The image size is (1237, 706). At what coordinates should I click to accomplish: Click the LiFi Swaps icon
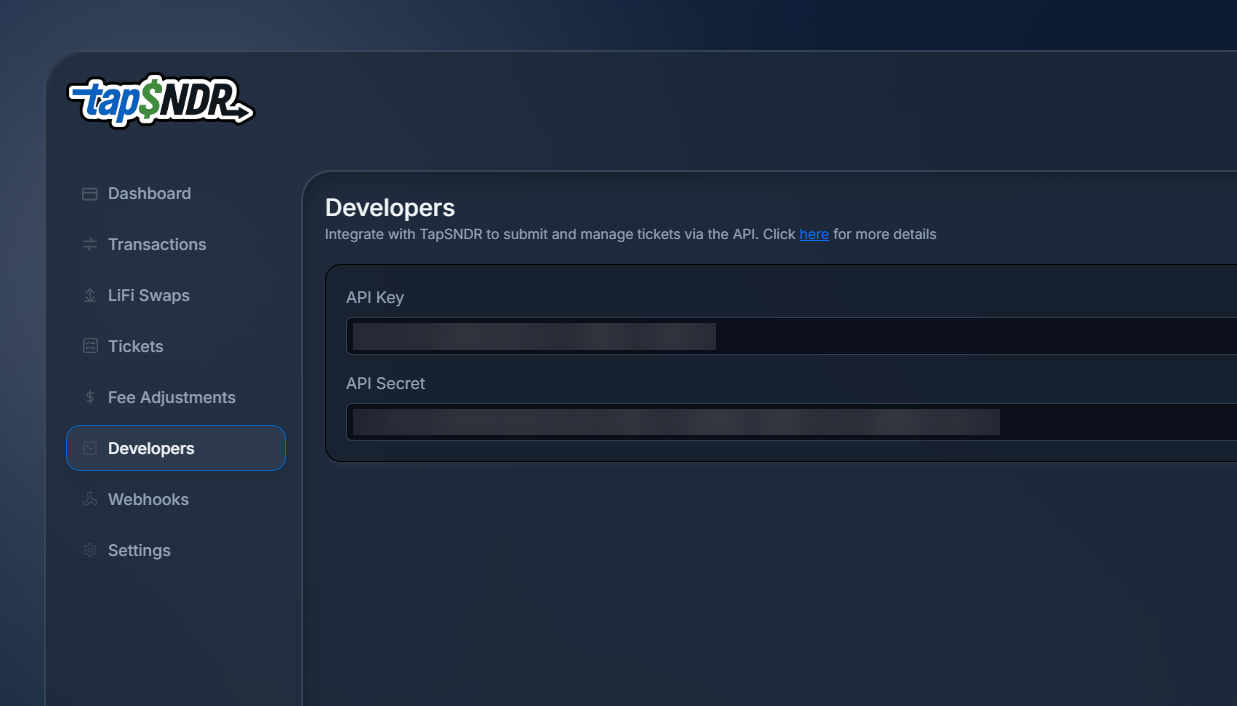click(x=89, y=296)
